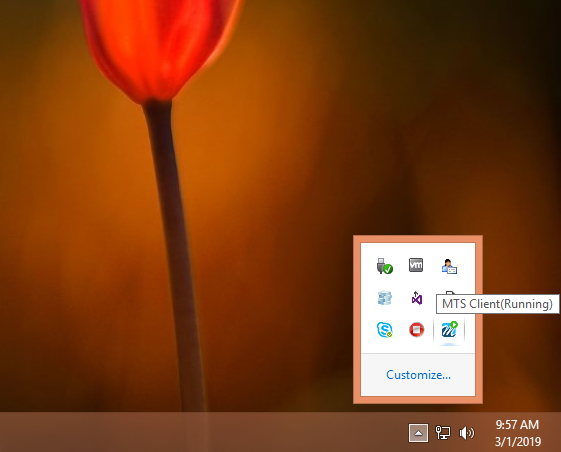Screen dimensions: 561x452
Task: Click the 3/1/2019 date on taskbar
Action: [517, 441]
